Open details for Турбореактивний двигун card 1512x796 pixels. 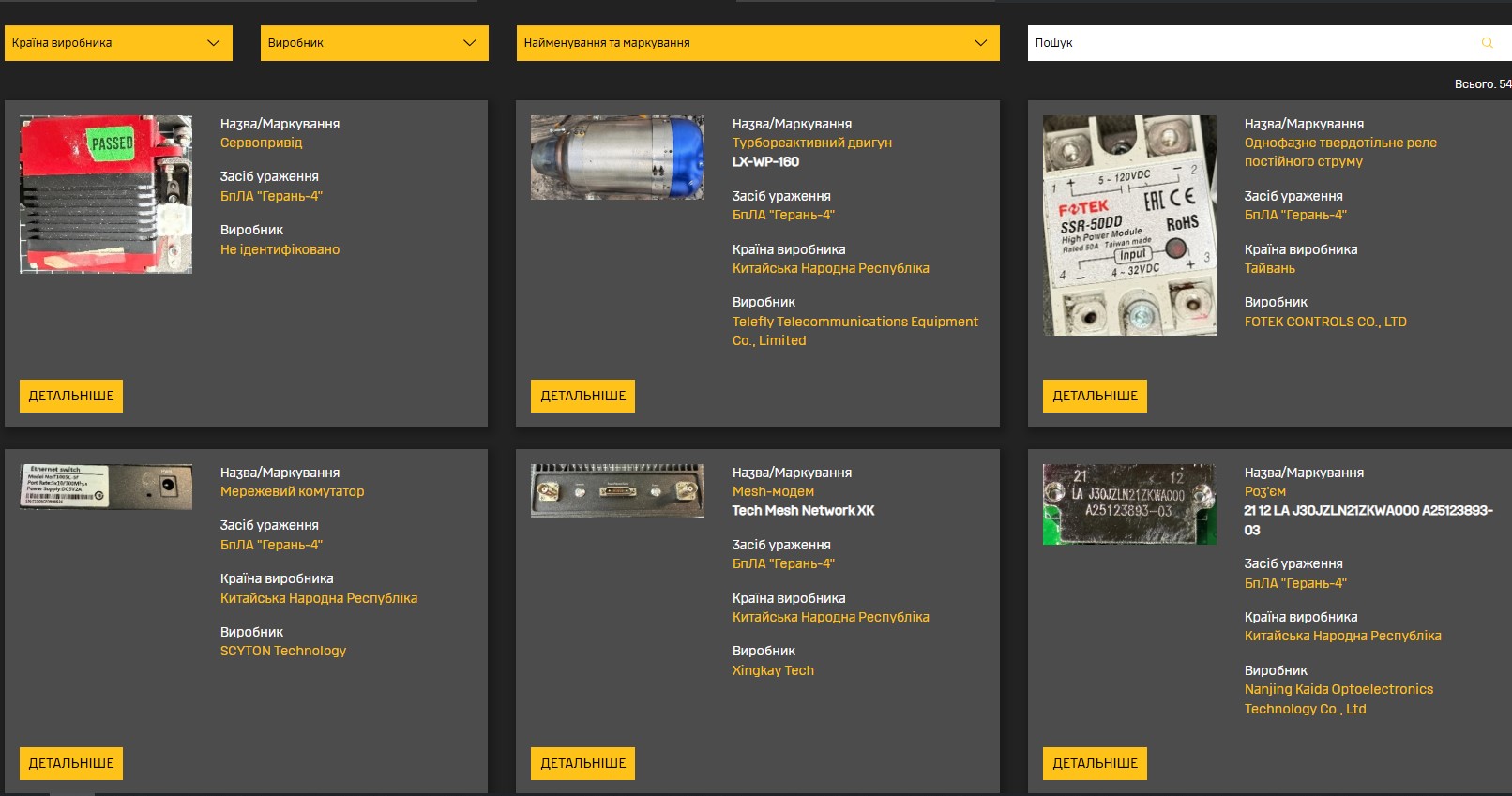coord(583,396)
